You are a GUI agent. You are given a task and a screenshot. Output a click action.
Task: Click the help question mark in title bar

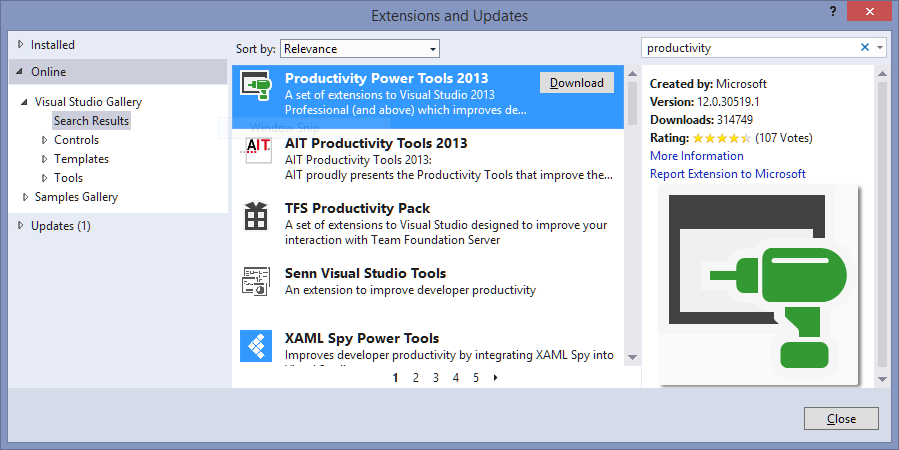click(x=832, y=11)
